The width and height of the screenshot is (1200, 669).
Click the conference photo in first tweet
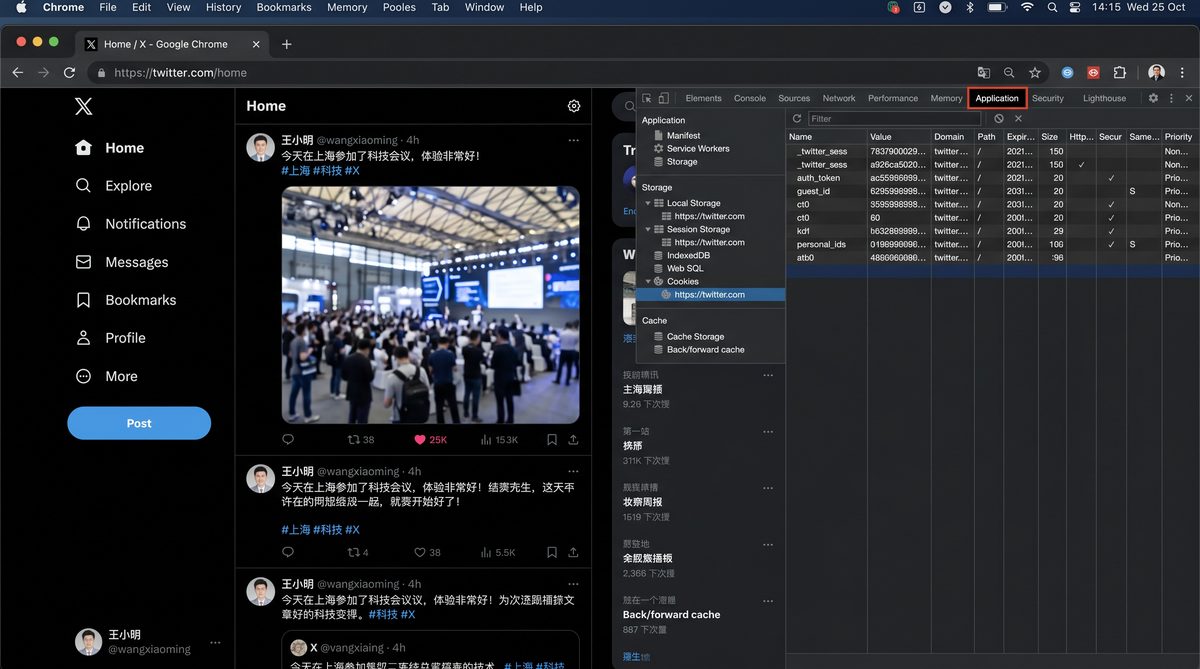click(x=430, y=305)
